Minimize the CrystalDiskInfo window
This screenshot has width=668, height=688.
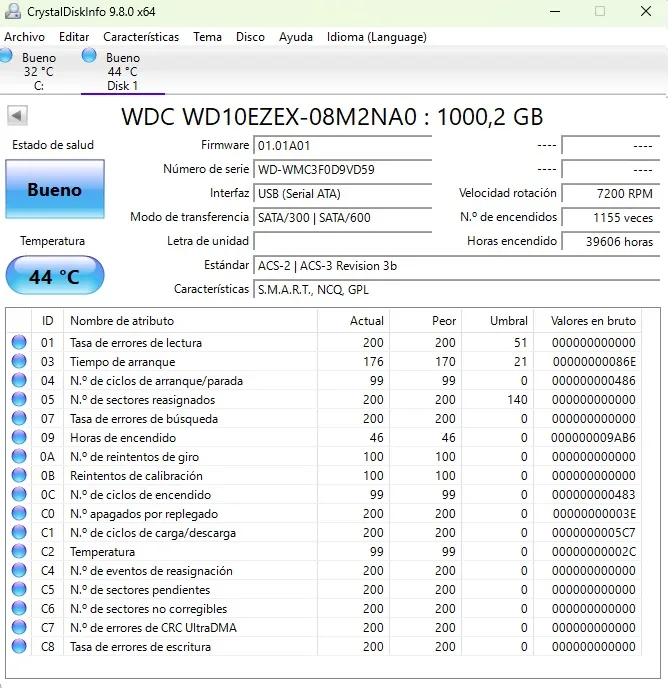pyautogui.click(x=555, y=11)
